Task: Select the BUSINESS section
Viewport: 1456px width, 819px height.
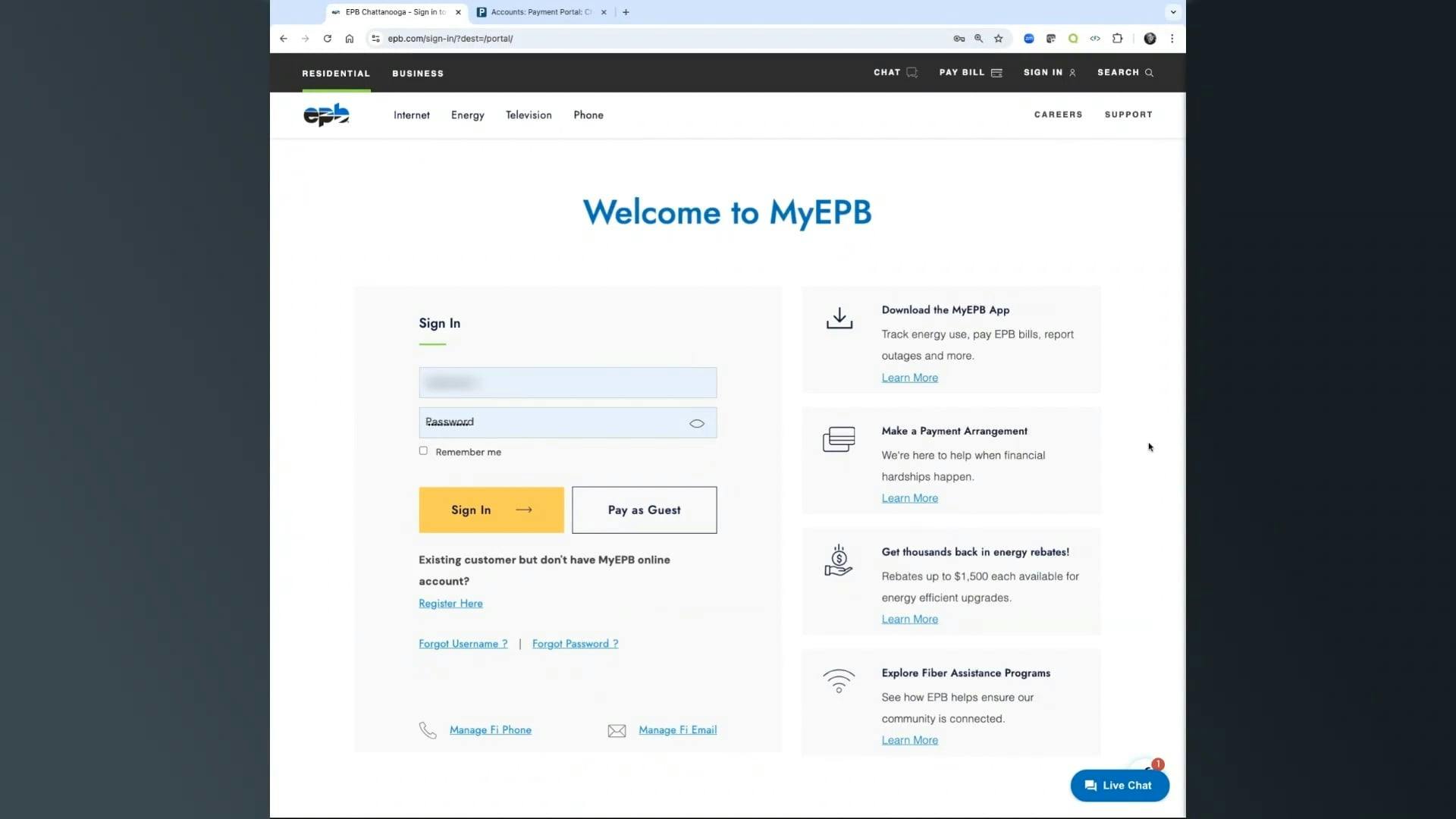Action: pos(418,74)
